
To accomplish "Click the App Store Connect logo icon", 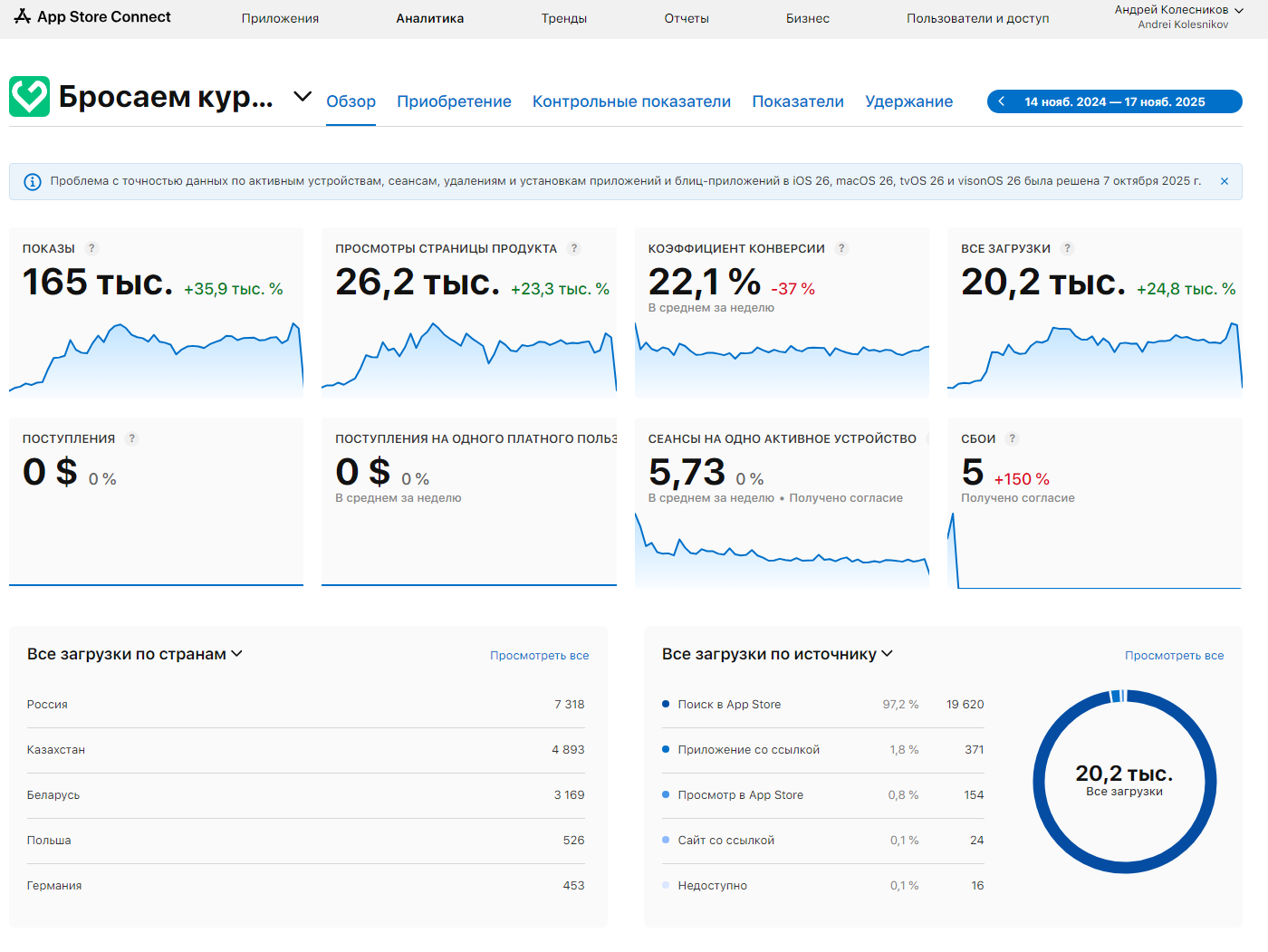I will coord(23,16).
